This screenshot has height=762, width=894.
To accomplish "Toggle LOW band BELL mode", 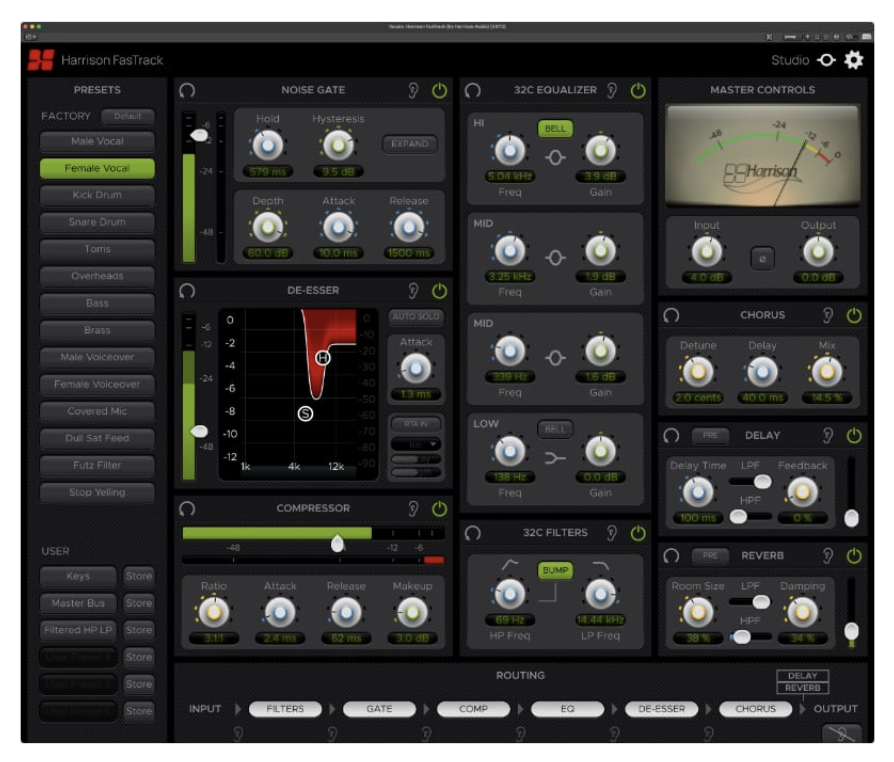I will (x=555, y=429).
